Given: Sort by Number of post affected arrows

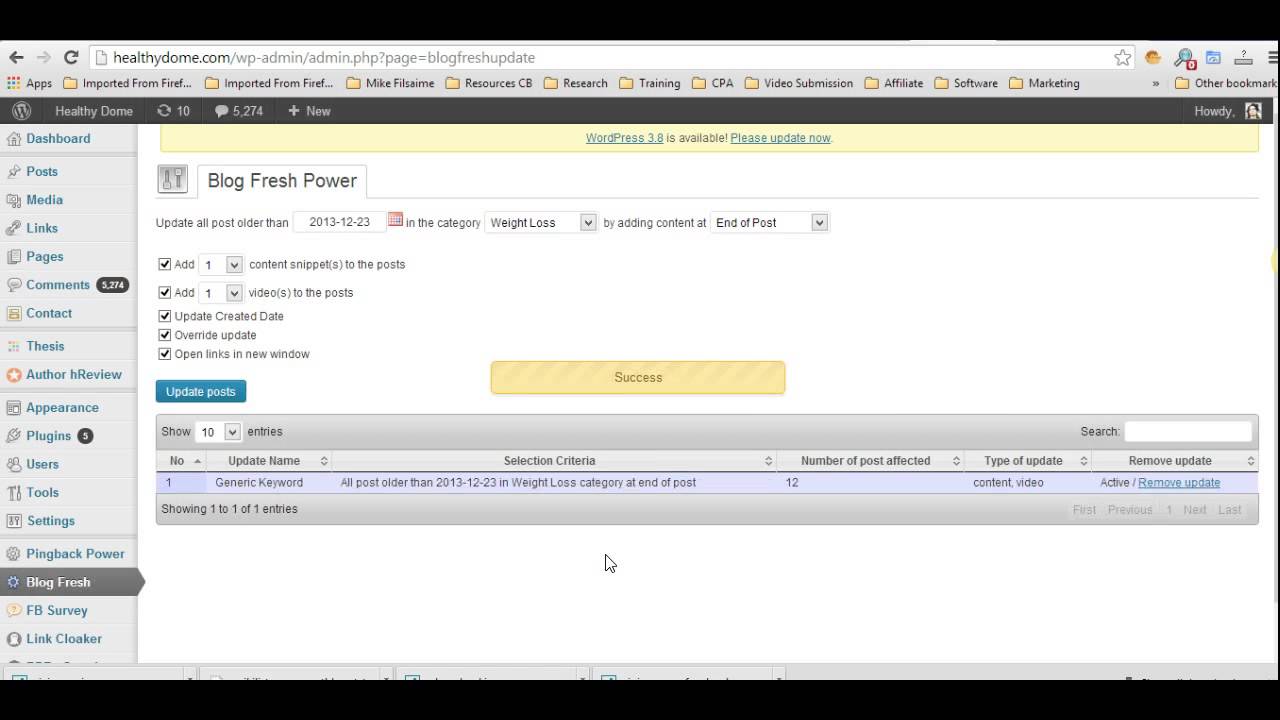Looking at the screenshot, I should click(x=956, y=461).
